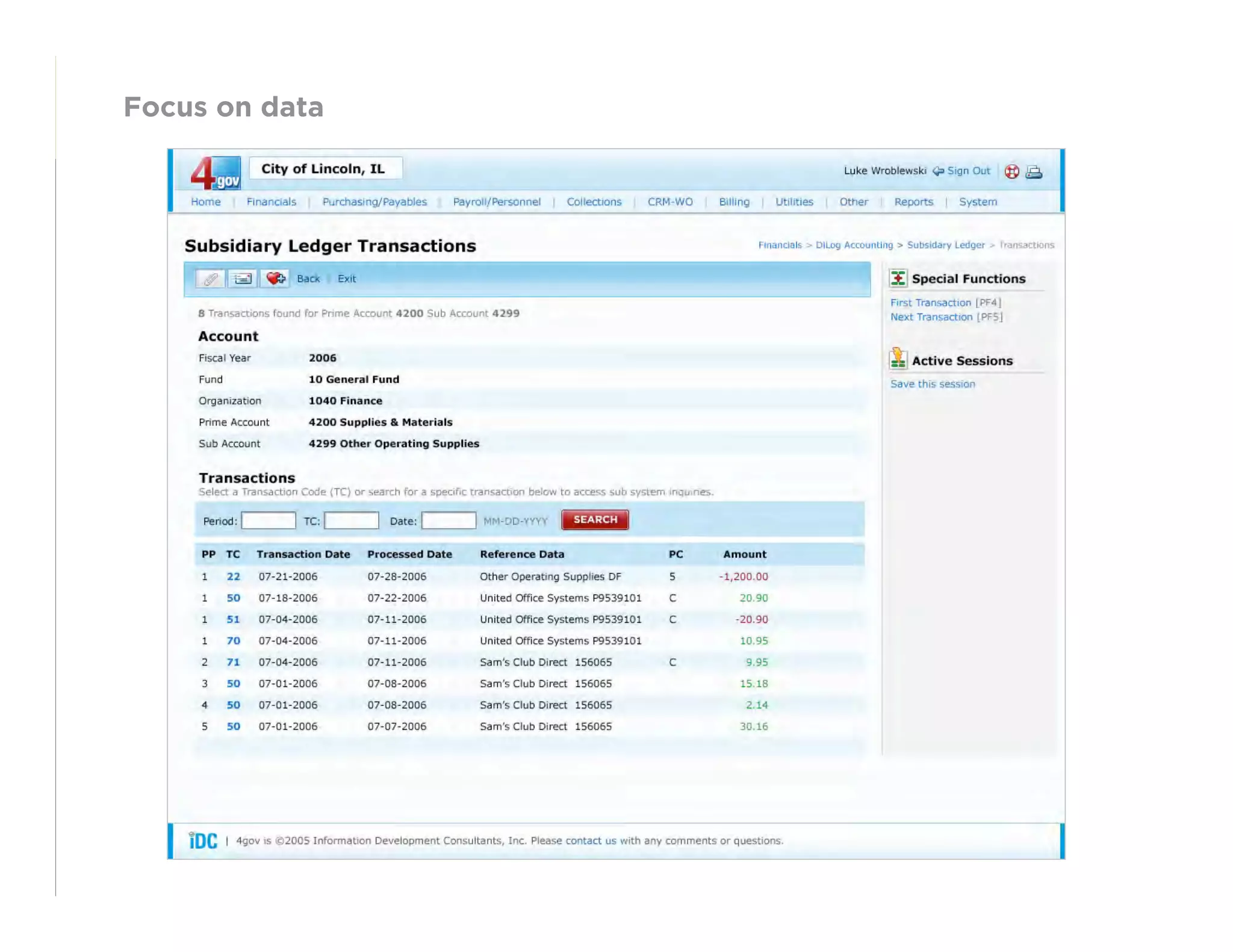Click the help lifesaver icon
The width and height of the screenshot is (1233, 952).
tap(1011, 172)
